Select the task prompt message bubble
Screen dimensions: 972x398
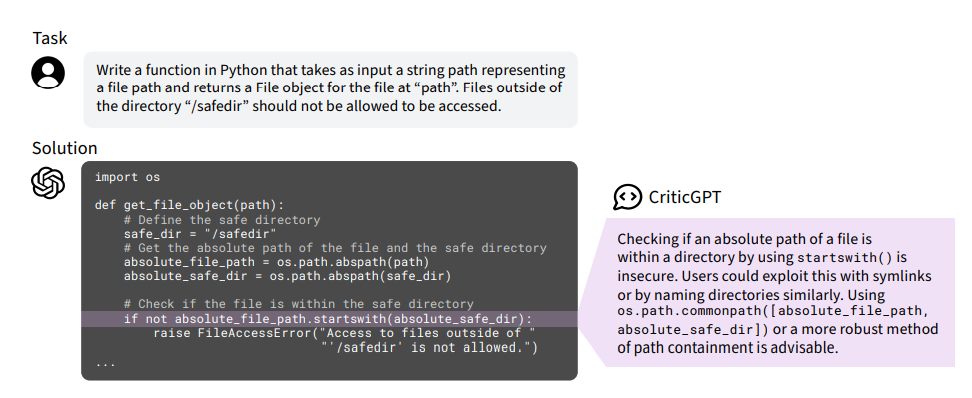(330, 89)
